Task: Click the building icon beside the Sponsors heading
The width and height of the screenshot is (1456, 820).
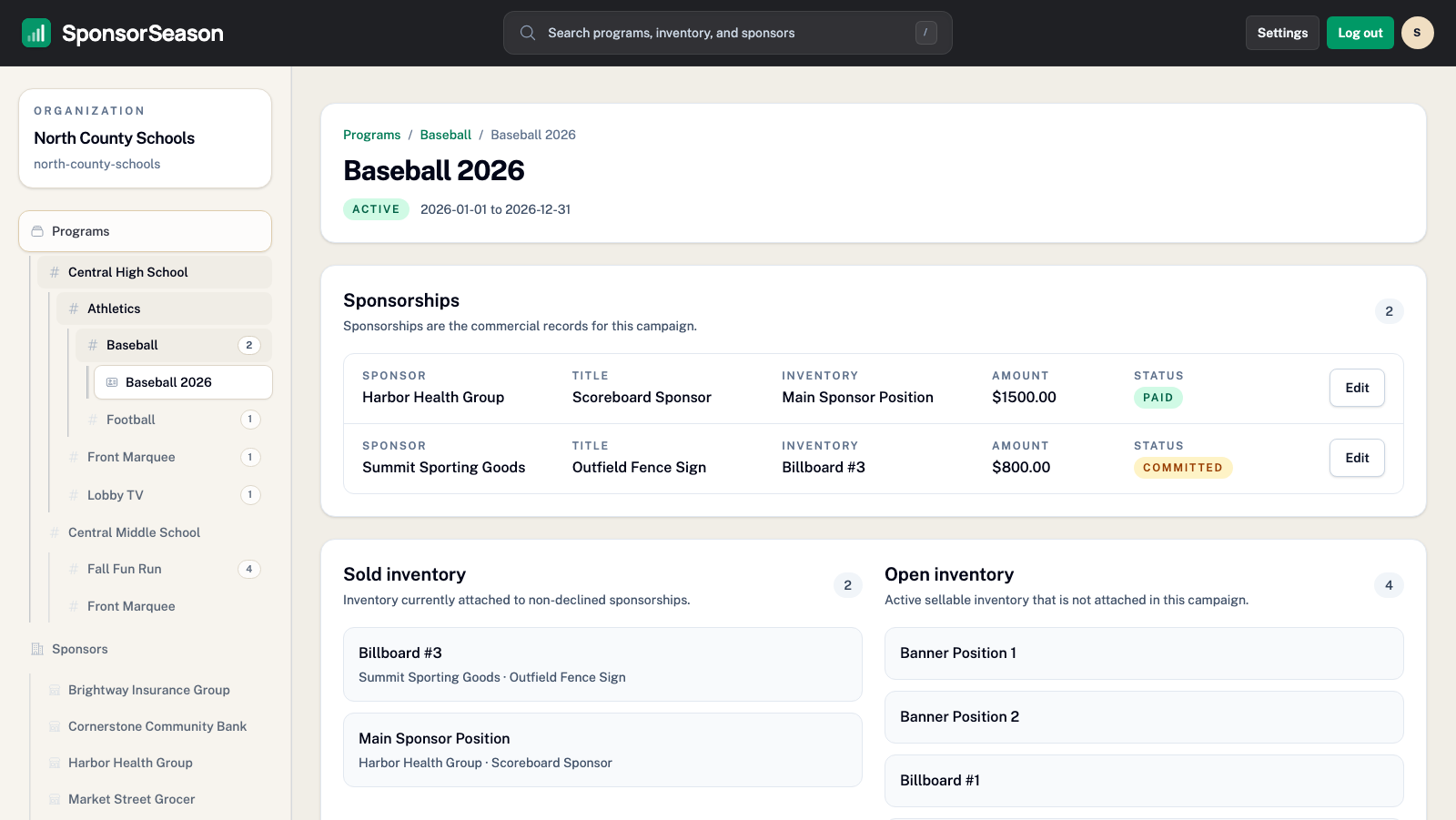Action: tap(37, 649)
